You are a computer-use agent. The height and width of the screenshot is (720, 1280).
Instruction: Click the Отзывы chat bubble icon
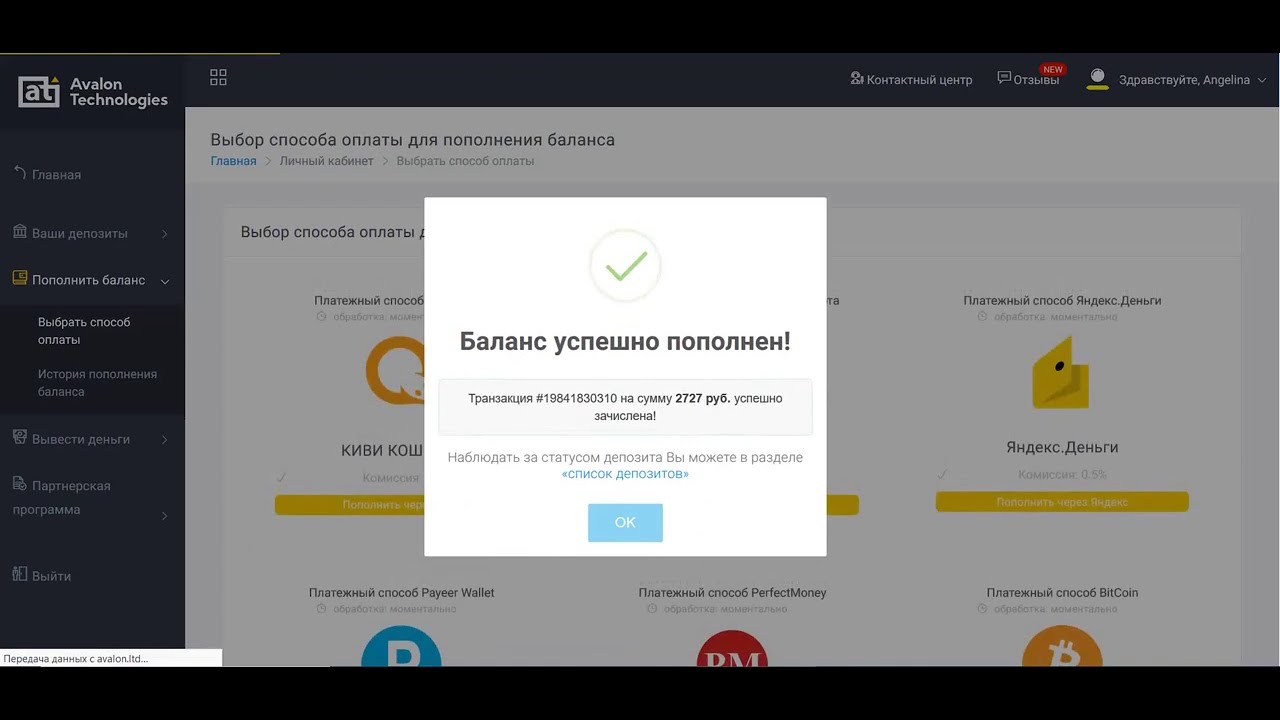[1004, 79]
